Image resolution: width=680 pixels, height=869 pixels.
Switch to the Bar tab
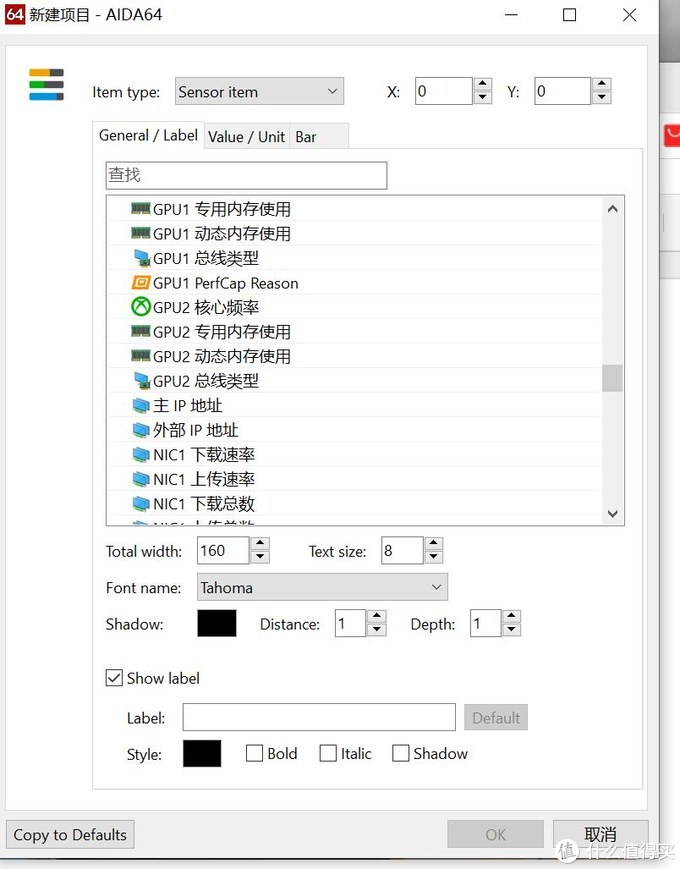[x=319, y=137]
